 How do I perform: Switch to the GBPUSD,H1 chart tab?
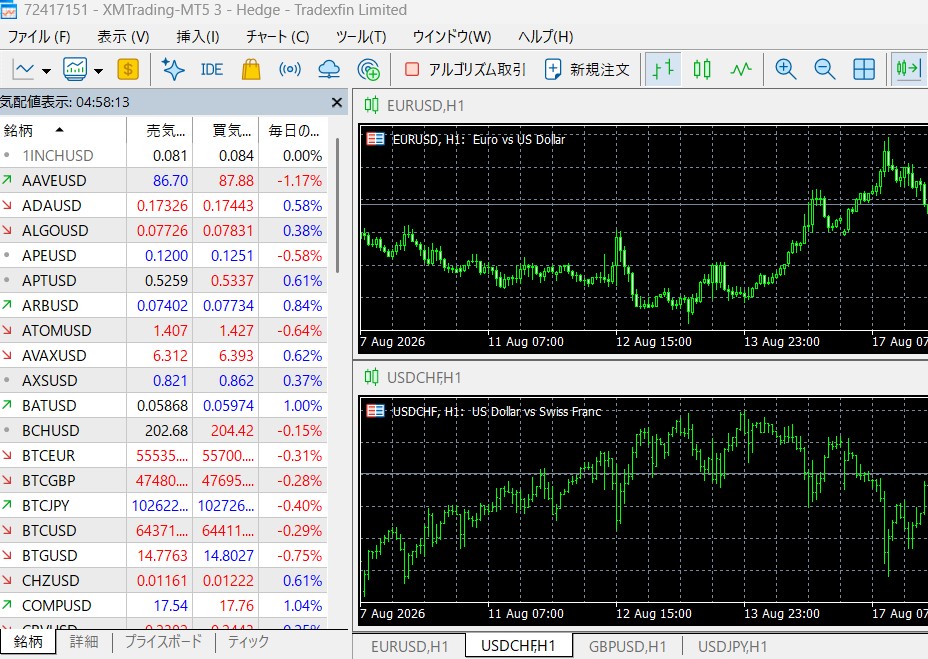point(627,647)
